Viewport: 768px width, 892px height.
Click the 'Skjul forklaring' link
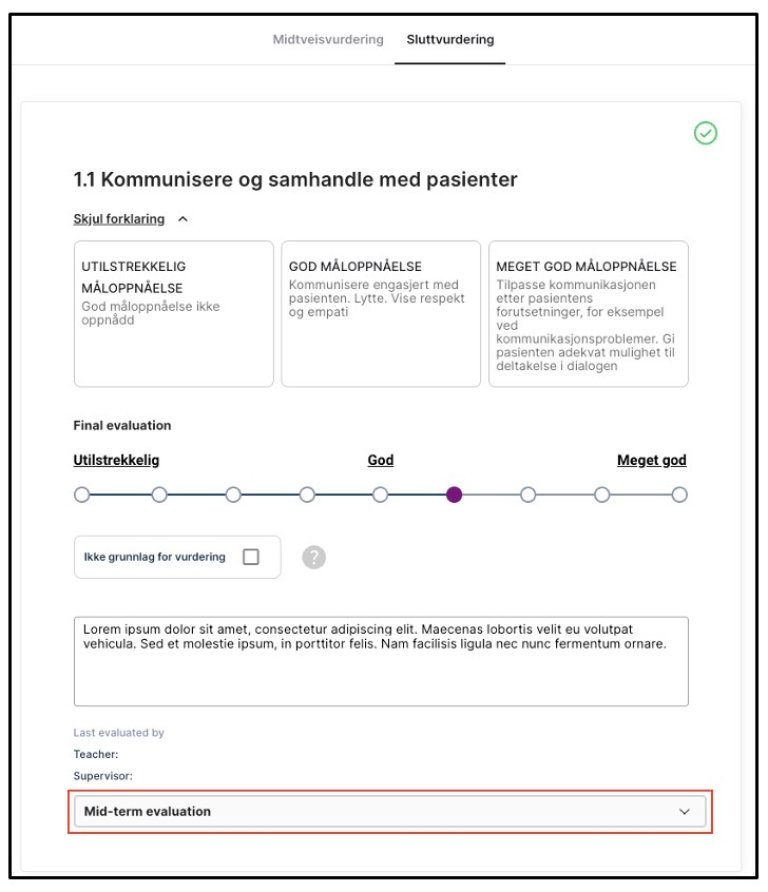[x=119, y=219]
